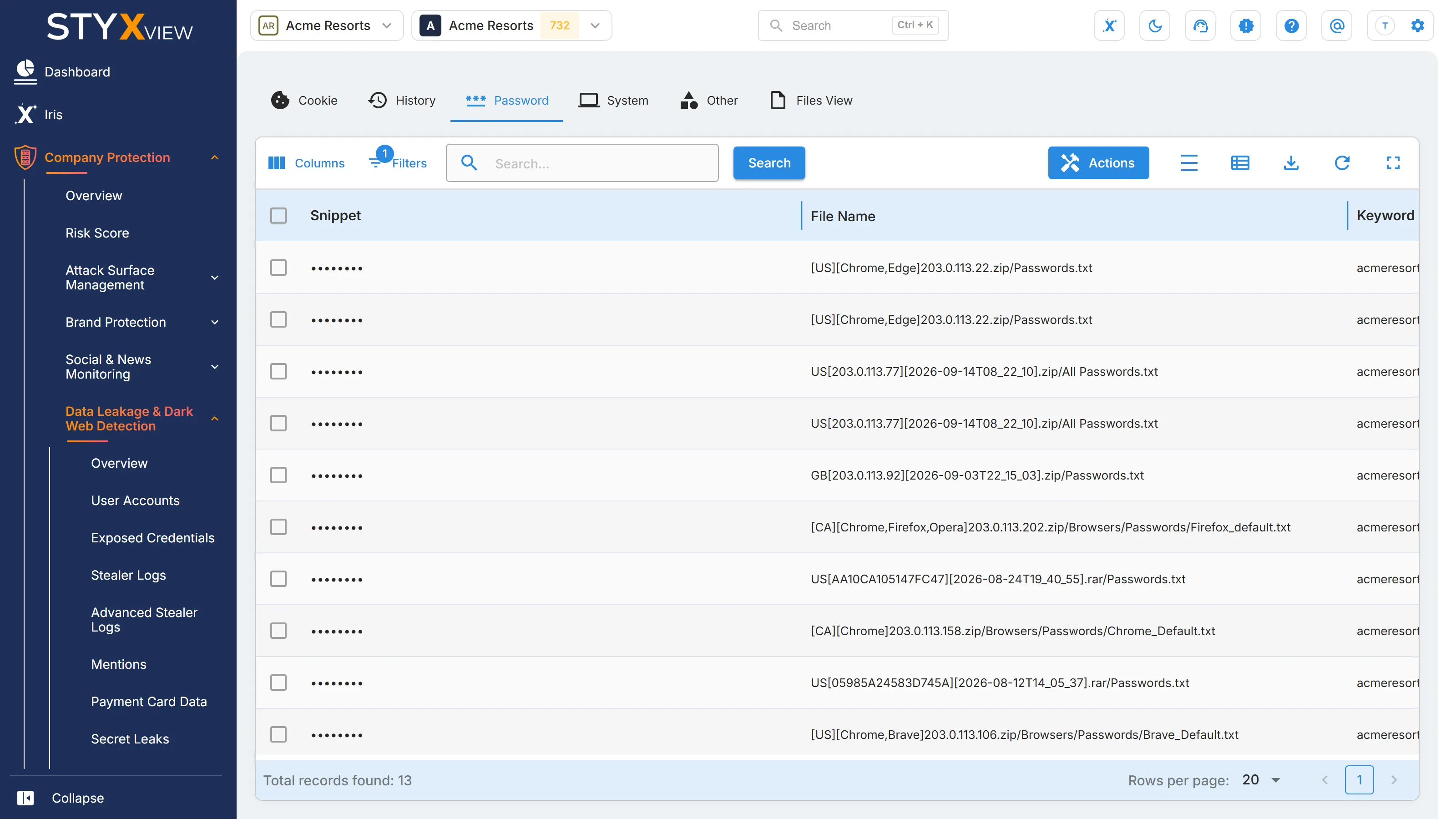Enter fullscreen table view

point(1393,163)
